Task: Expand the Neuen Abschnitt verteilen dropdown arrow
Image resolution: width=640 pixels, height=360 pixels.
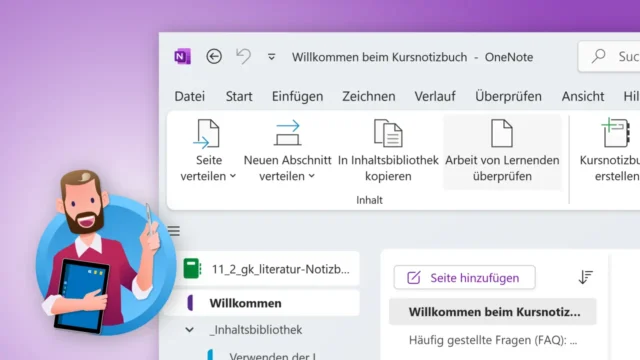Action: [x=311, y=176]
